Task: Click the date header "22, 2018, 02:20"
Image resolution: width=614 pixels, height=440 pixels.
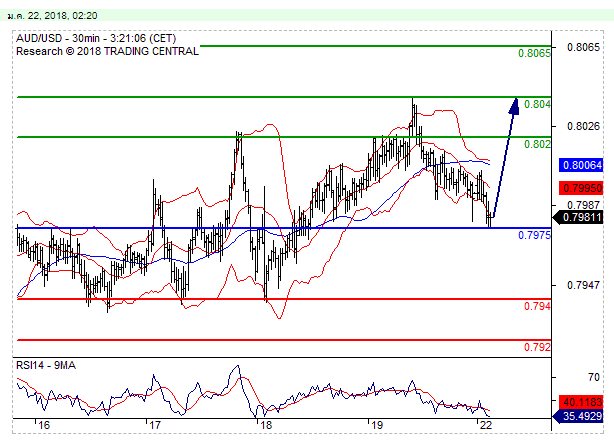Action: click(x=62, y=16)
